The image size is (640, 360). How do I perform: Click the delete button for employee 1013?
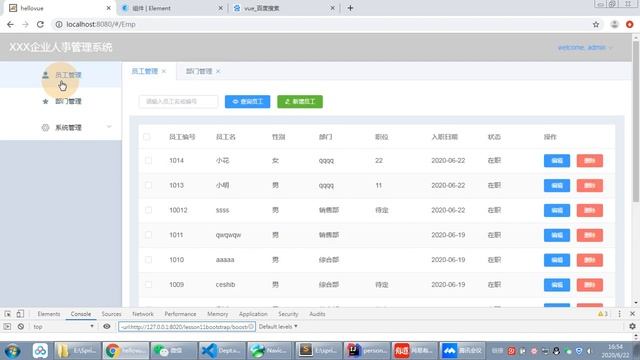click(590, 186)
